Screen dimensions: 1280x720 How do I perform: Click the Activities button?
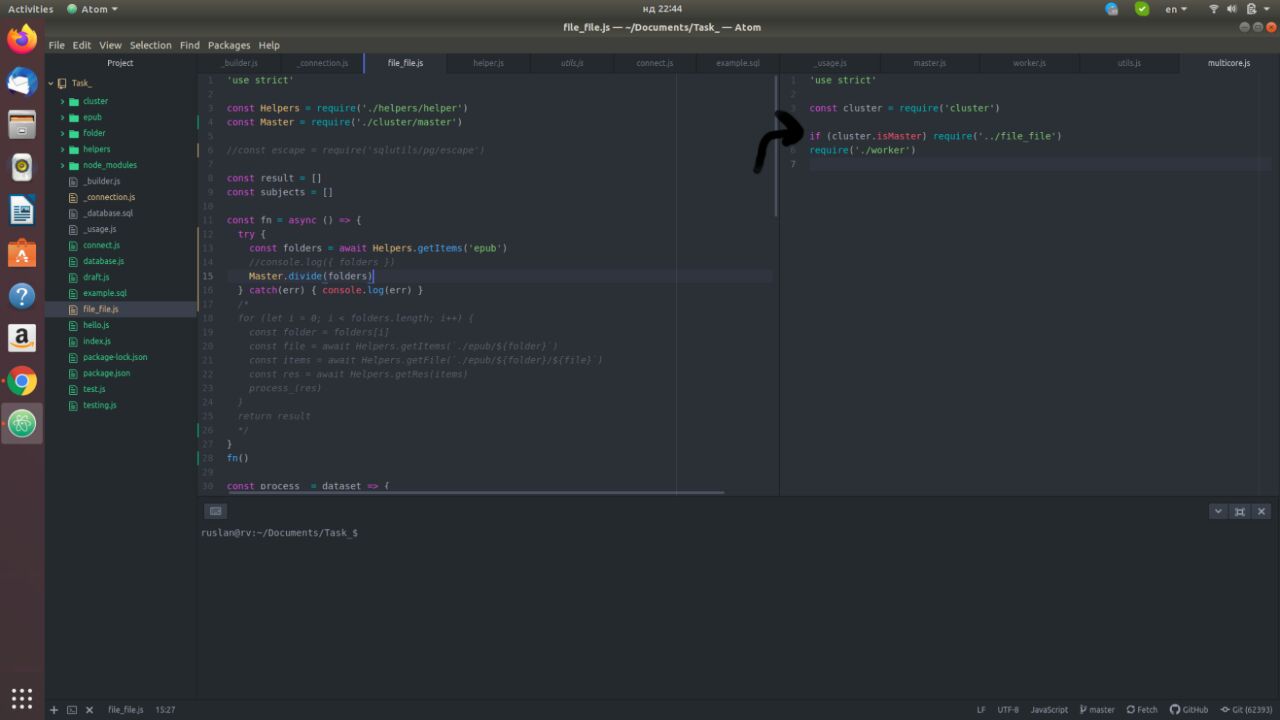tap(30, 9)
